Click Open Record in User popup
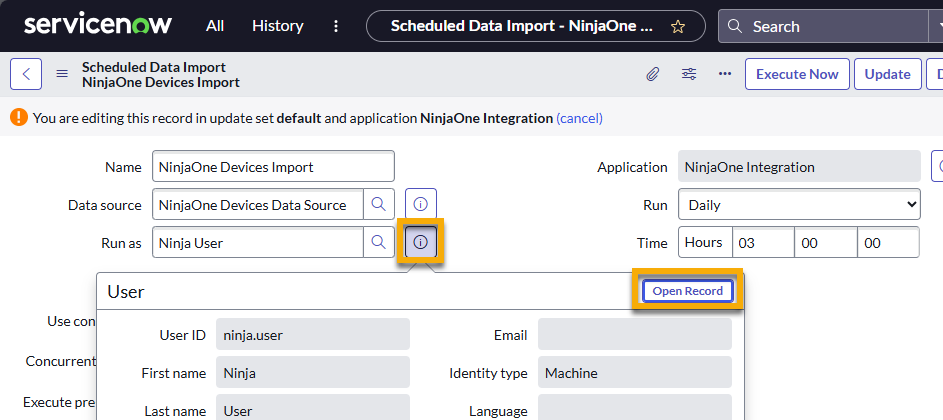Viewport: 943px width, 420px height. pyautogui.click(x=688, y=291)
